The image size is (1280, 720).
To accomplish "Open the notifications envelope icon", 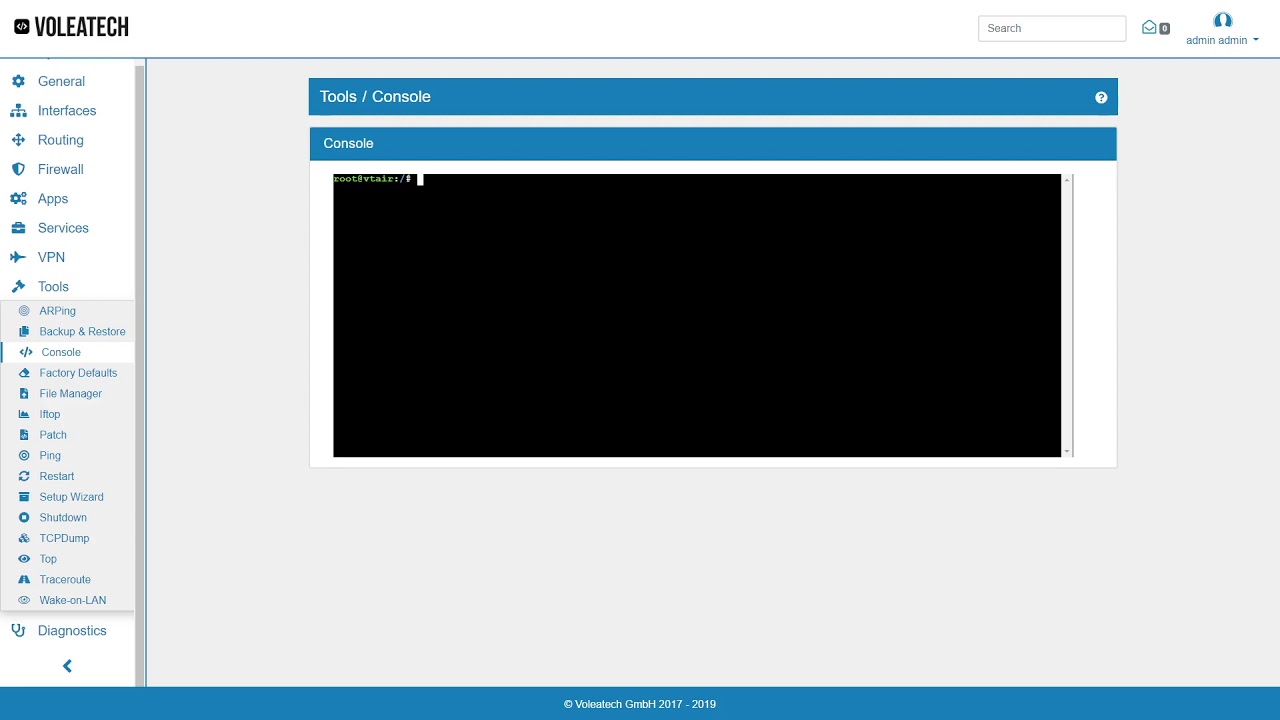I will (x=1149, y=28).
